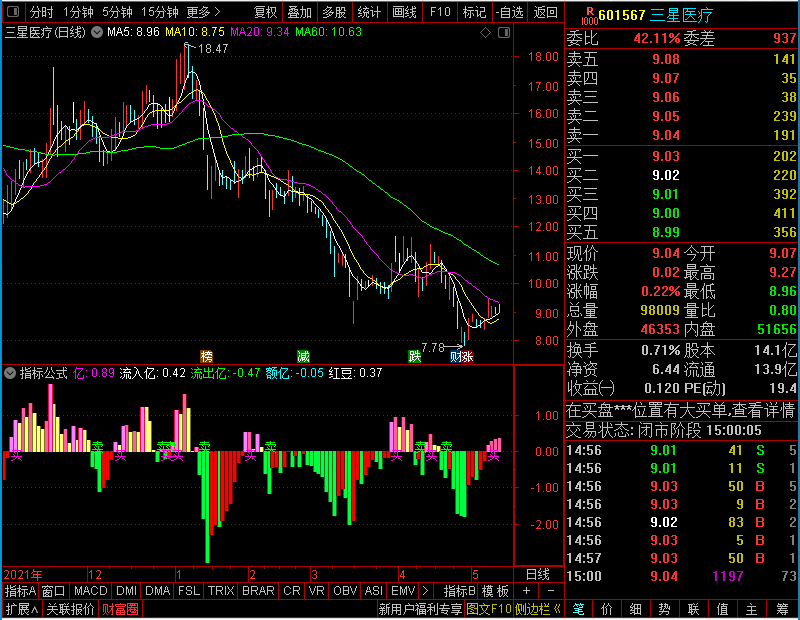Toggle the side panel icon above the price axis

click(x=504, y=33)
